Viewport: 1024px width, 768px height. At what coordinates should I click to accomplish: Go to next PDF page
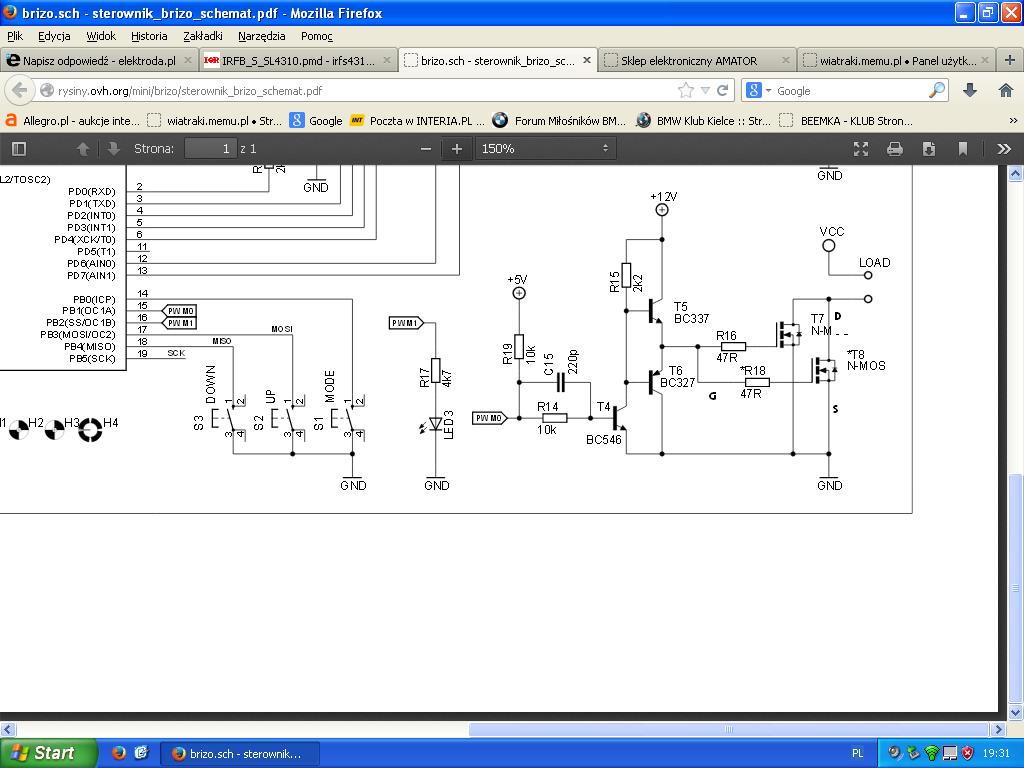pos(113,149)
